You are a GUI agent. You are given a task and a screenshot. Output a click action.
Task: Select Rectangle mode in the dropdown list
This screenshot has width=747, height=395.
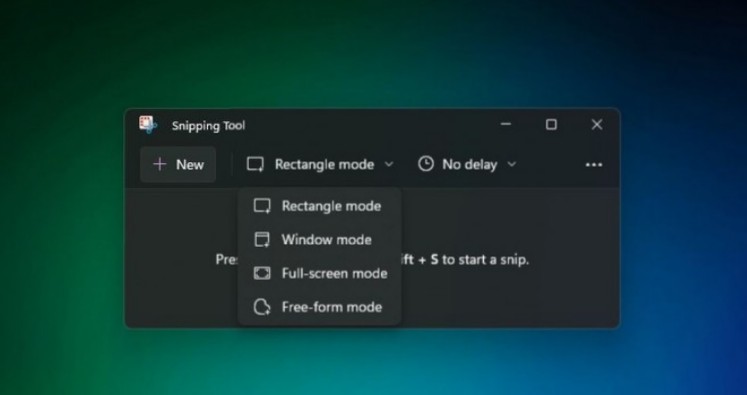tap(319, 206)
